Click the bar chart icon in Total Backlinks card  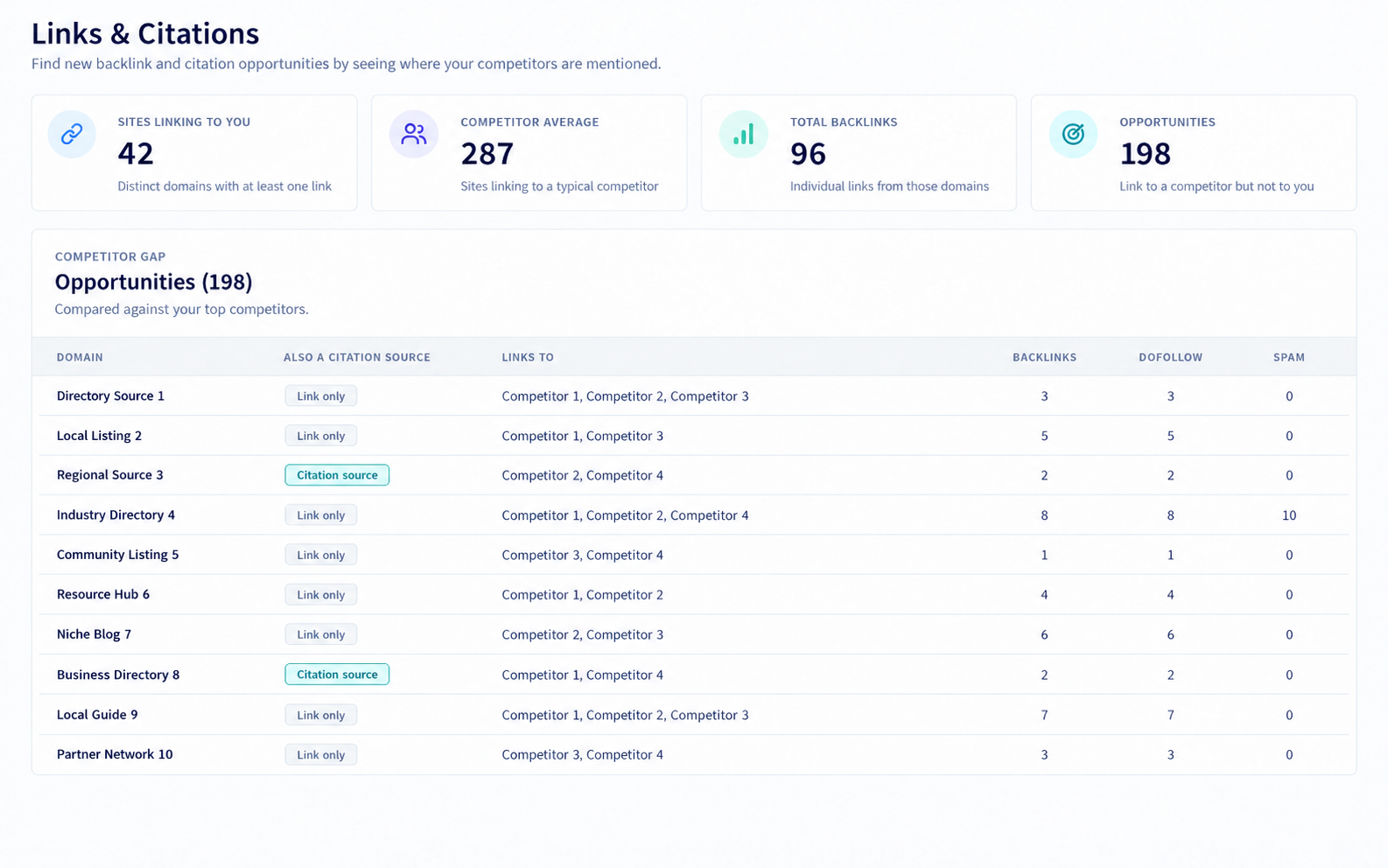coord(743,134)
